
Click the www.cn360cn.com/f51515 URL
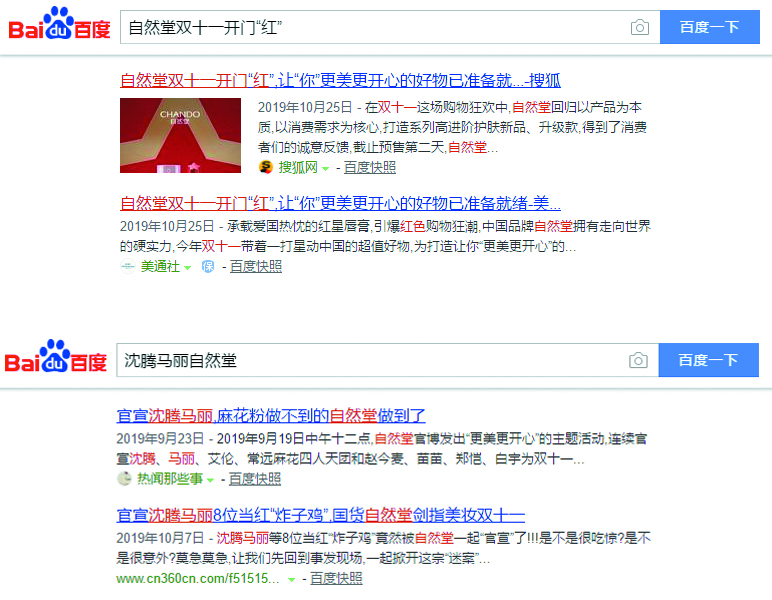tap(198, 578)
